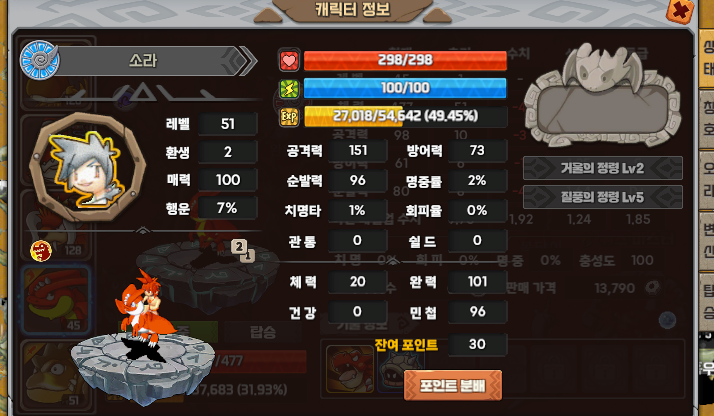Select yellow dinosaur pet thumbnail level 51

[56, 374]
